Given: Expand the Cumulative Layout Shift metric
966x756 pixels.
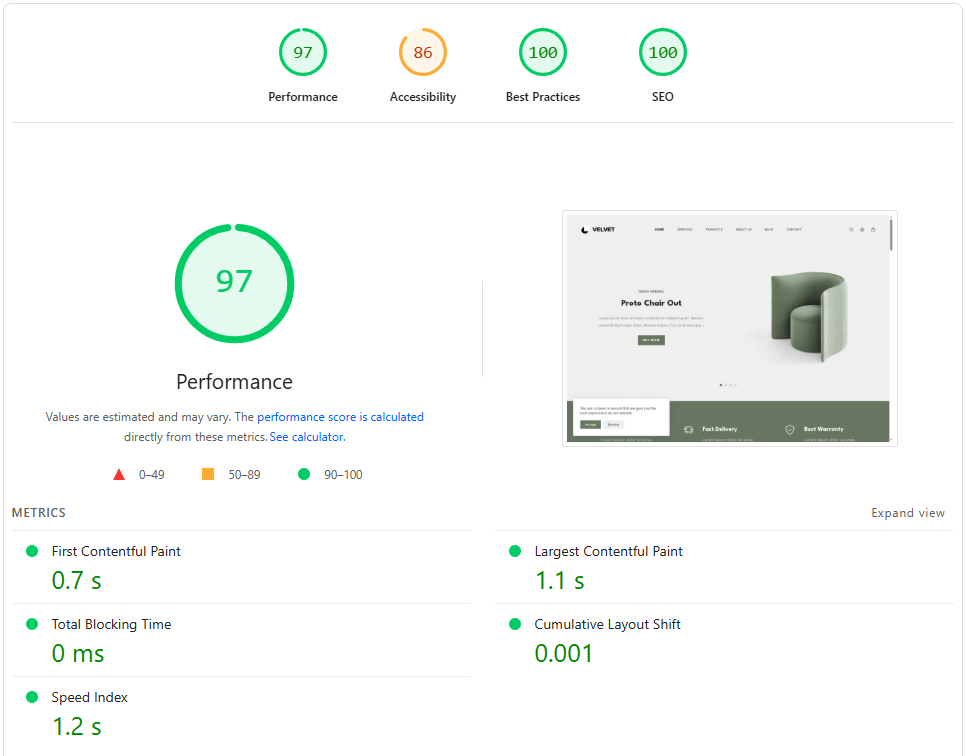Looking at the screenshot, I should click(607, 624).
